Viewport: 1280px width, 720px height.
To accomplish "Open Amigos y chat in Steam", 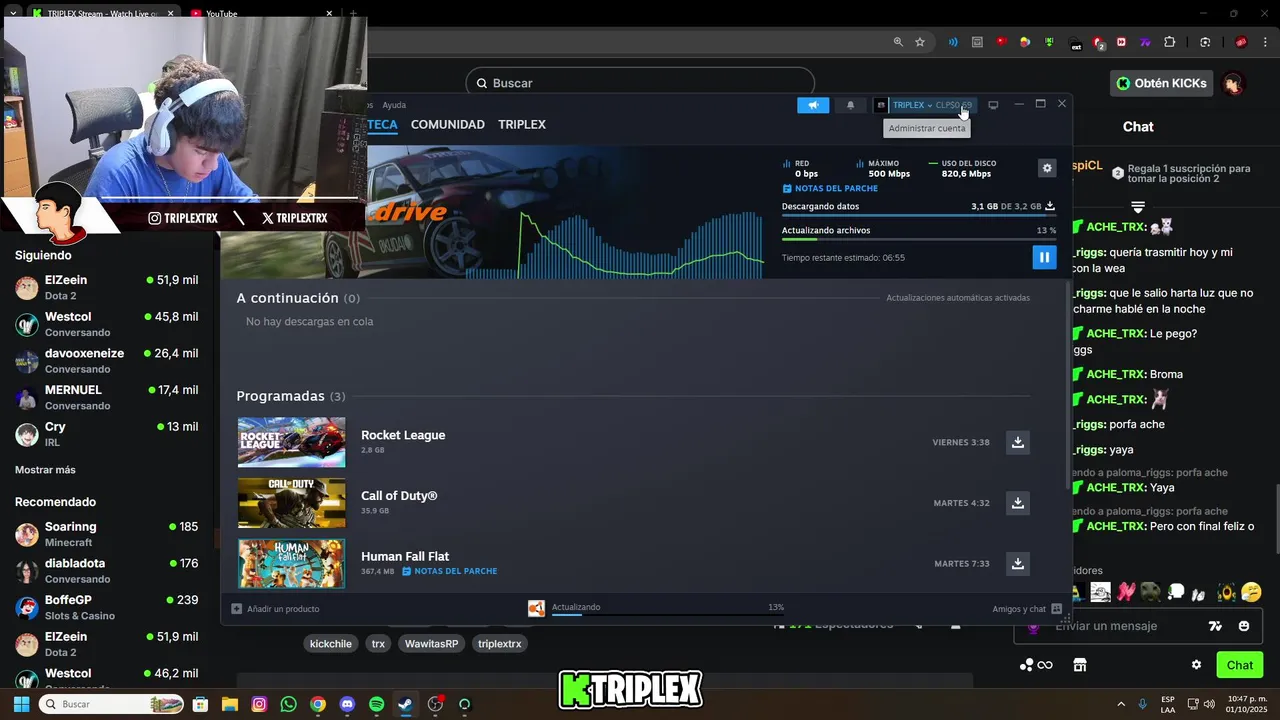I will [x=1027, y=608].
